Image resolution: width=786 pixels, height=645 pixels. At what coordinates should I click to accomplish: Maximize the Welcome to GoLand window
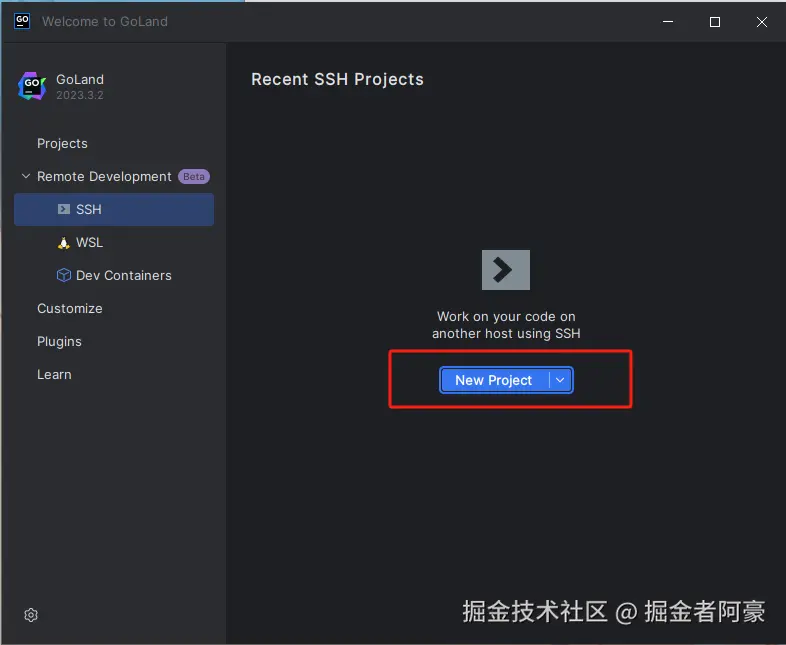[715, 22]
